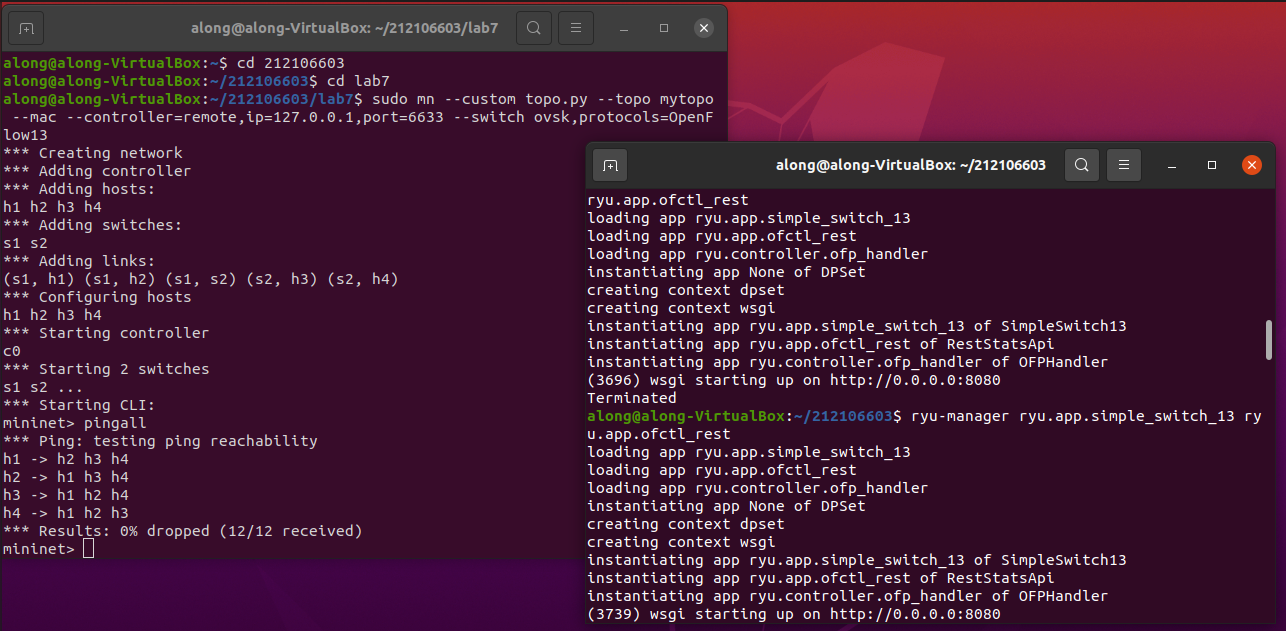Viewport: 1286px width, 631px height.
Task: Click the '*** Adding hosts:' line
Action: coord(79,189)
